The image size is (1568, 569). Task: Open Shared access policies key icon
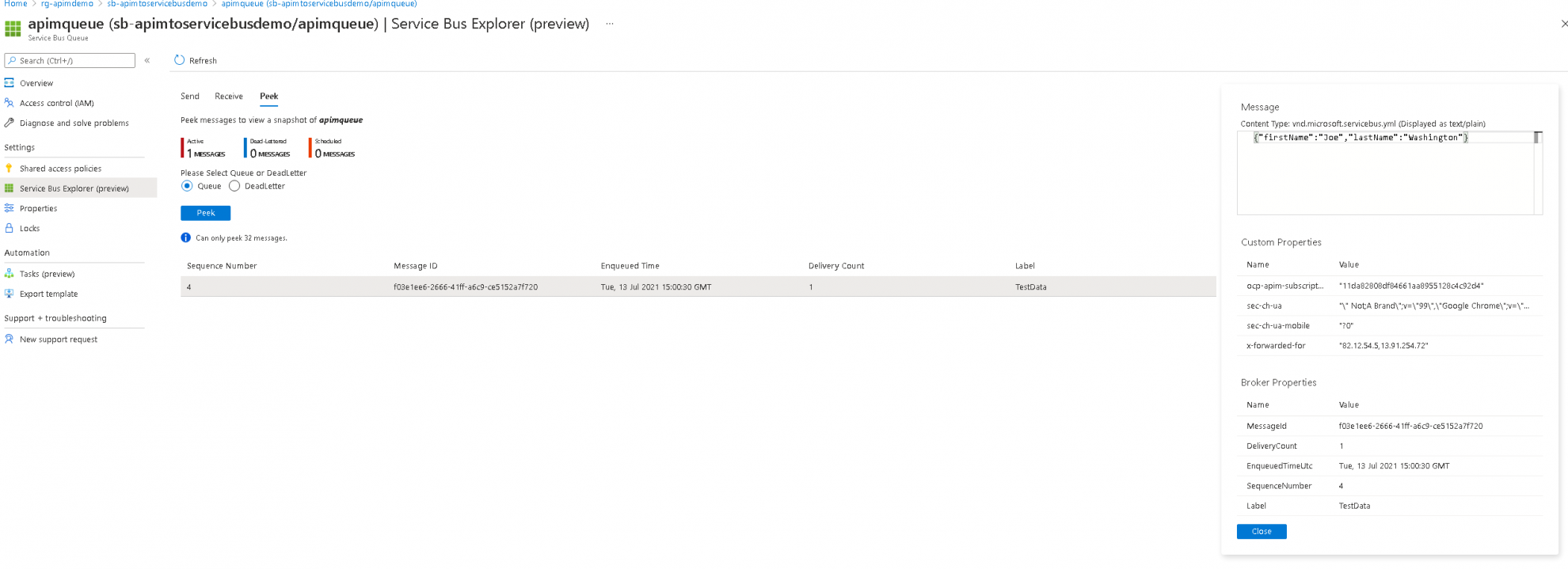point(10,169)
